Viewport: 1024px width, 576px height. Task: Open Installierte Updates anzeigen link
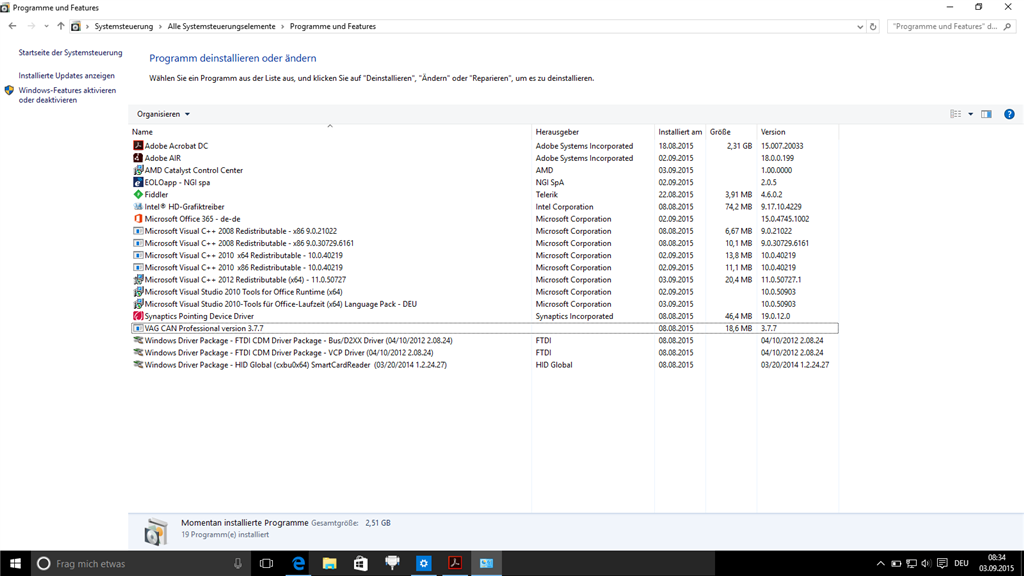[x=66, y=76]
